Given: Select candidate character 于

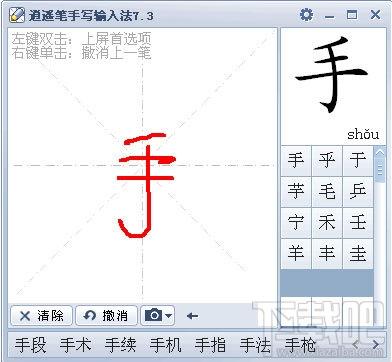Looking at the screenshot, I should (x=358, y=161).
